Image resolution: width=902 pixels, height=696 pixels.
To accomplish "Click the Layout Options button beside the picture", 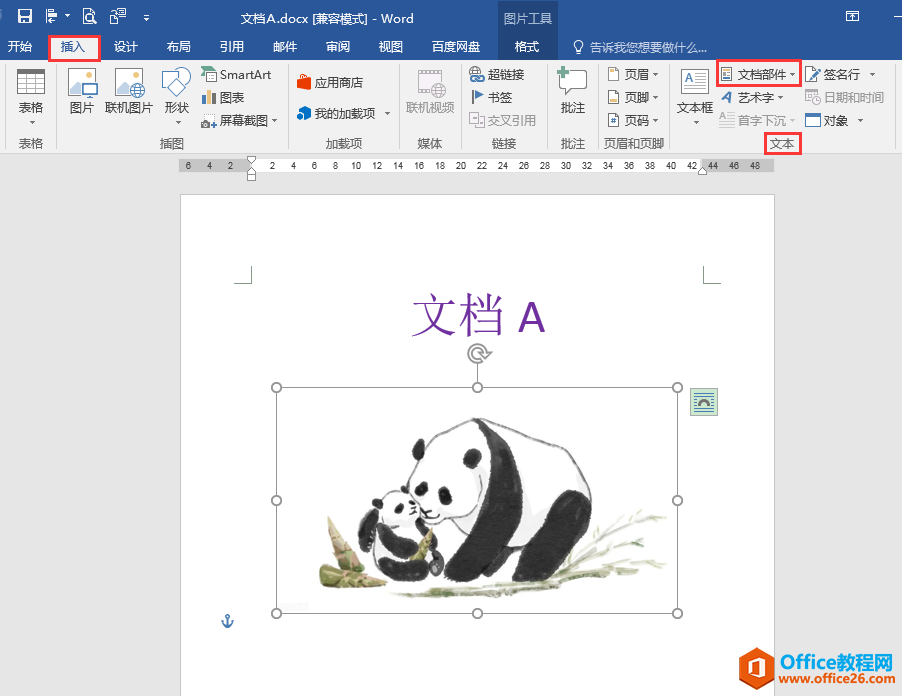I will (704, 401).
